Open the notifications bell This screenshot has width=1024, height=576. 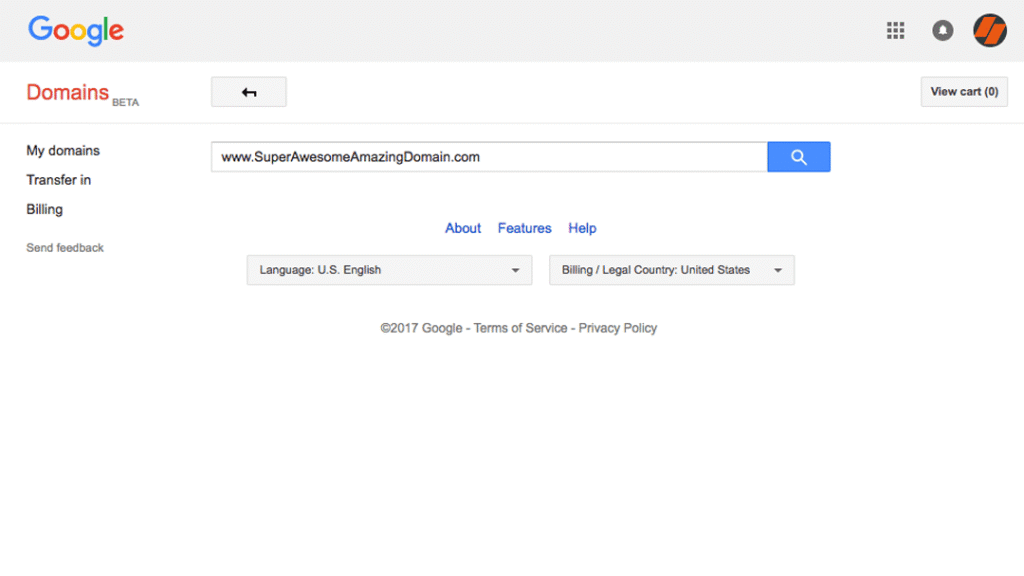click(942, 31)
